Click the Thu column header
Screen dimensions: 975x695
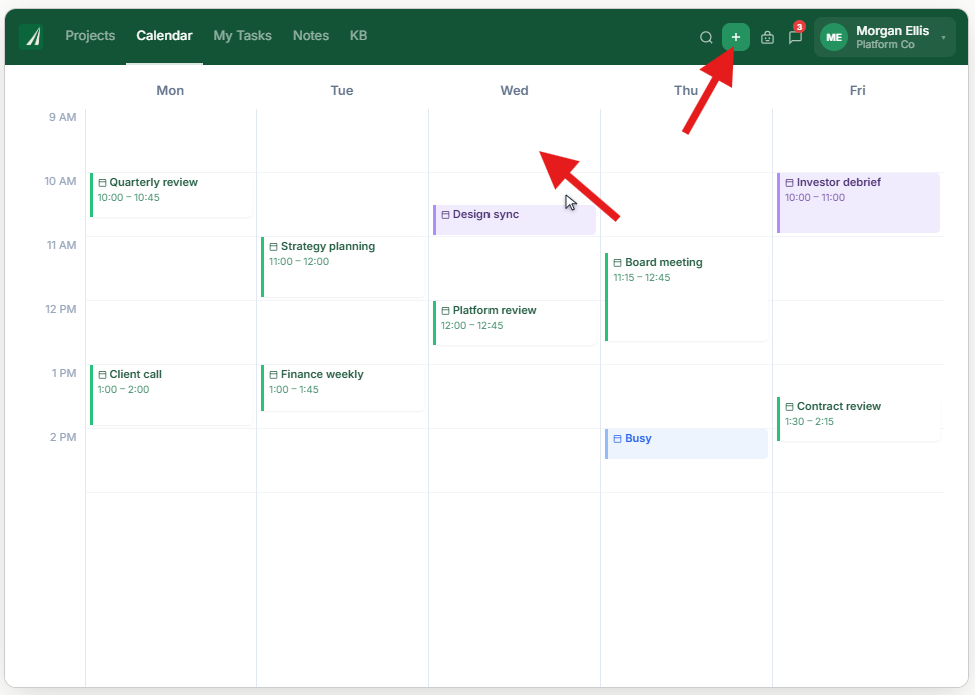click(x=686, y=90)
